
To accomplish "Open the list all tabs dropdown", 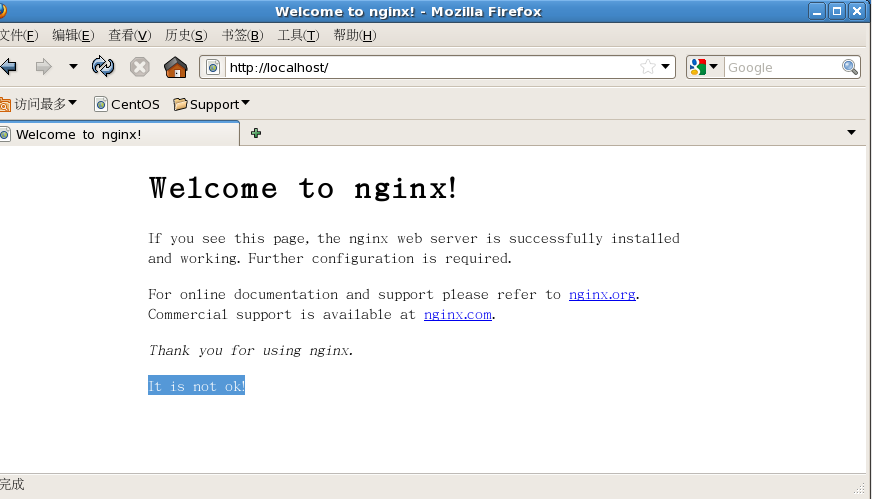I will [x=851, y=132].
